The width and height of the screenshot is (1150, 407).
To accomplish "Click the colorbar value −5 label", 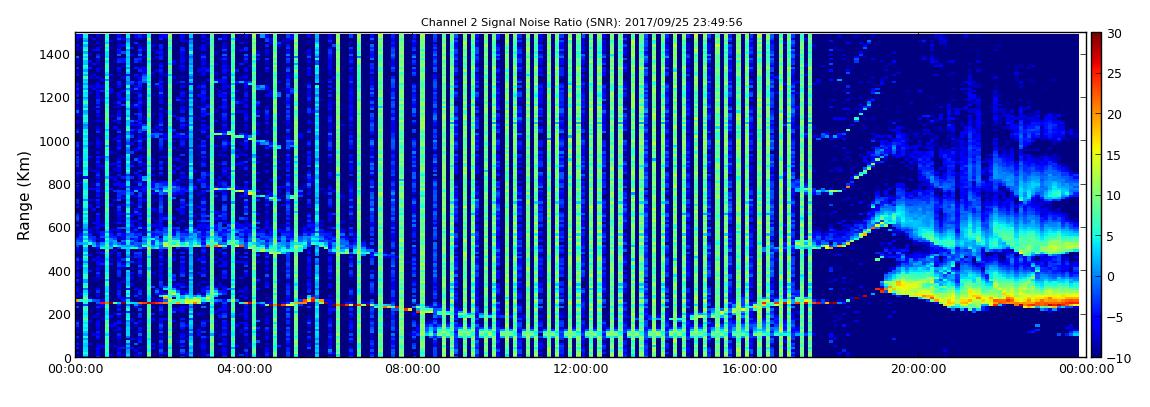I will (1113, 317).
